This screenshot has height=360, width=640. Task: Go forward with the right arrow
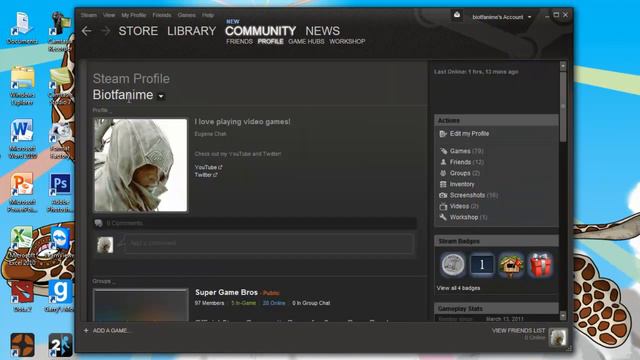click(105, 31)
